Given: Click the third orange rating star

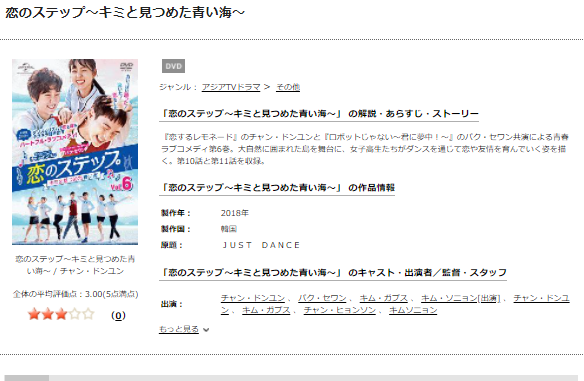Looking at the screenshot, I should click(61, 314).
